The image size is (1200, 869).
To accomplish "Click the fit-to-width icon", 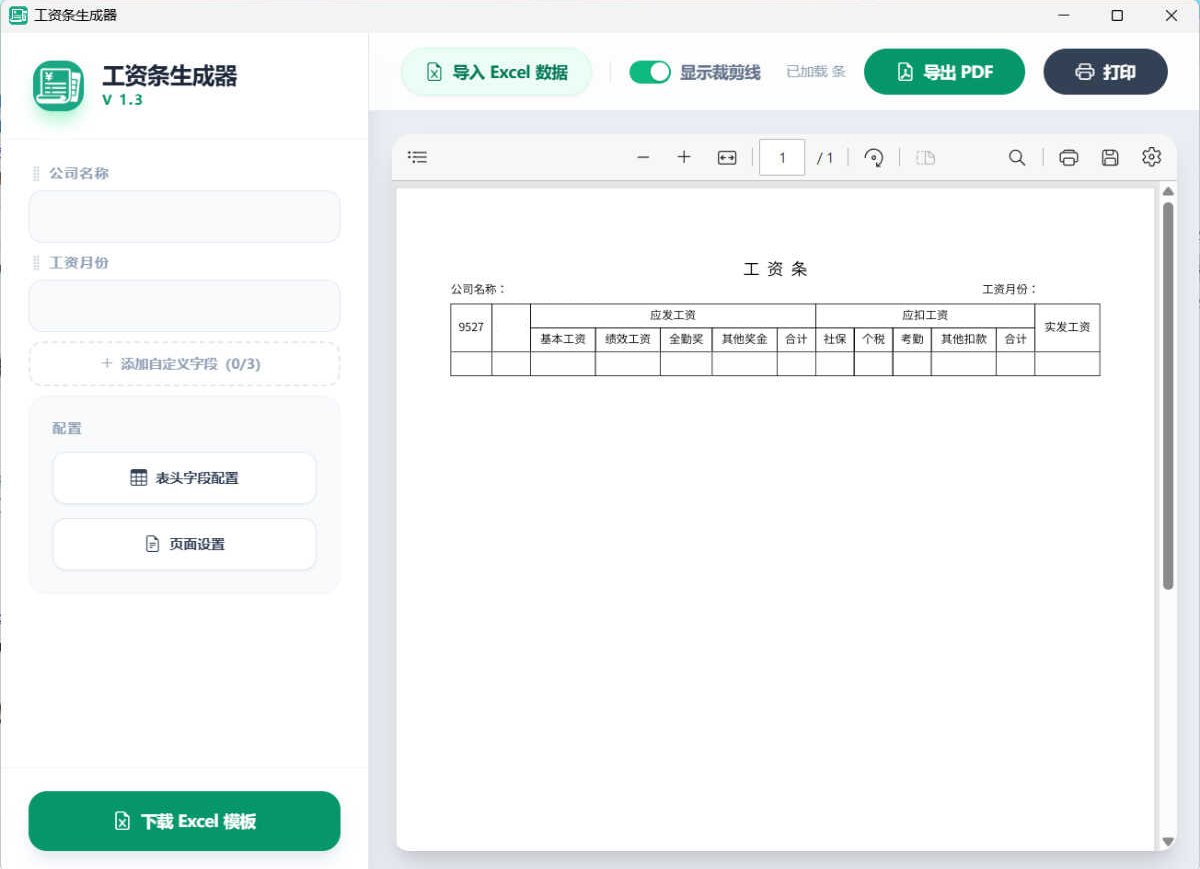I will (727, 157).
